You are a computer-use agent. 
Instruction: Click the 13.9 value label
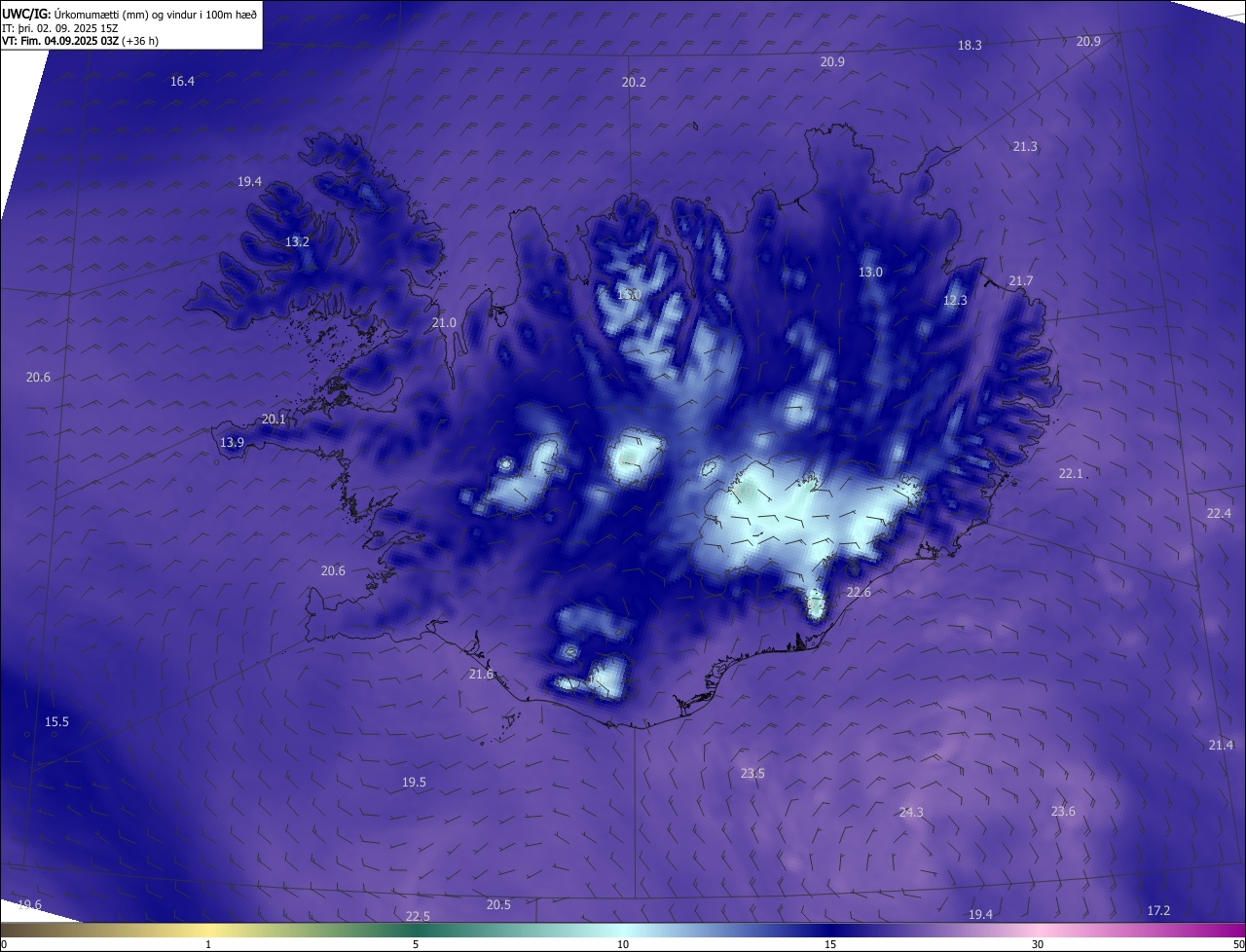coord(232,443)
